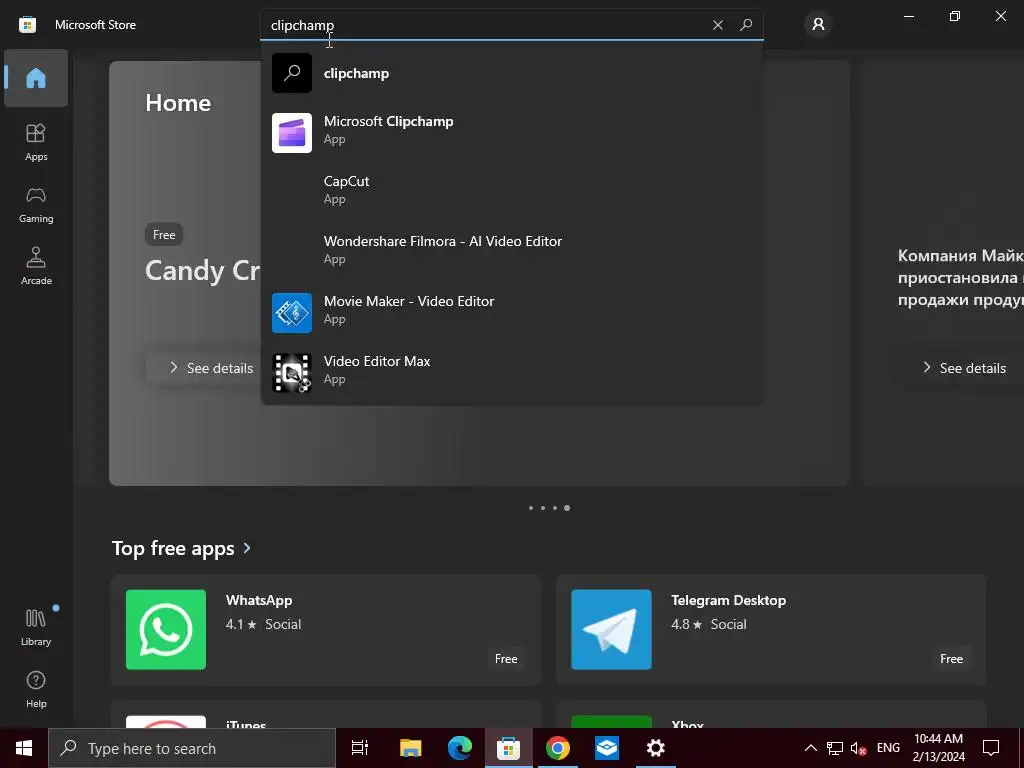Viewport: 1024px width, 768px height.
Task: Click See details on the right banner
Action: coord(964,368)
